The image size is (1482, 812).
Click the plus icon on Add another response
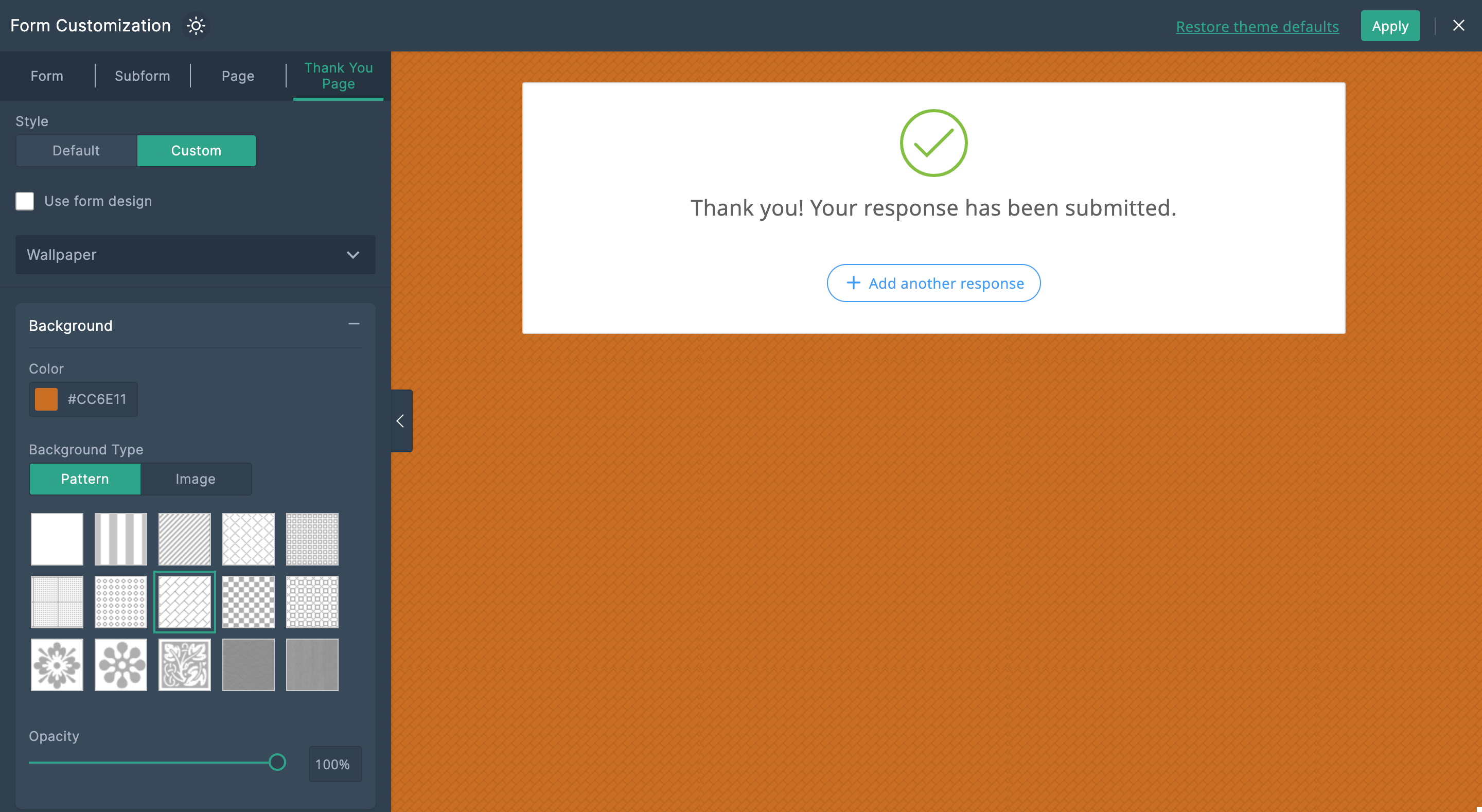[853, 283]
